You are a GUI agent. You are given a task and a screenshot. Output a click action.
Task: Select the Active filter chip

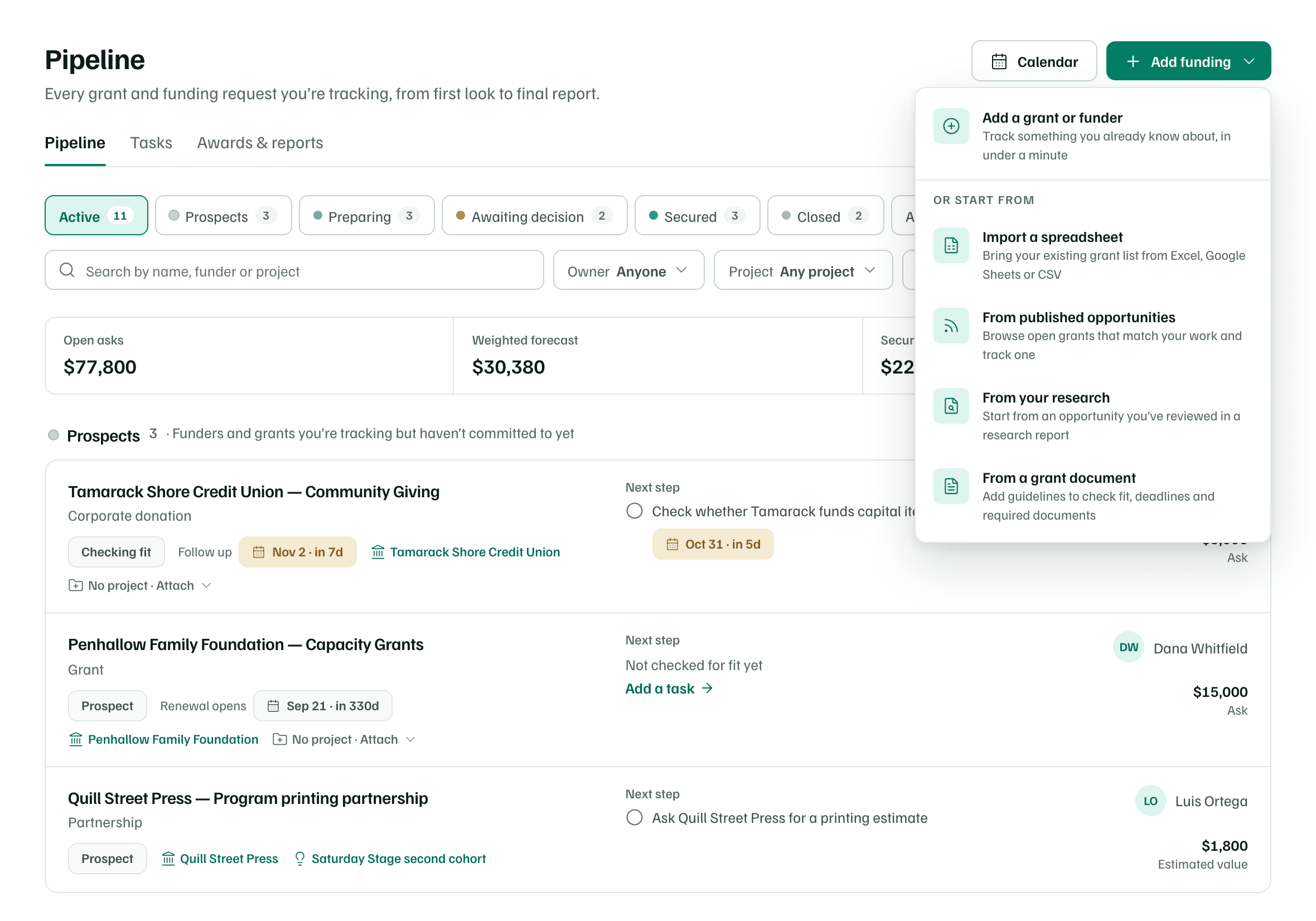tap(96, 216)
